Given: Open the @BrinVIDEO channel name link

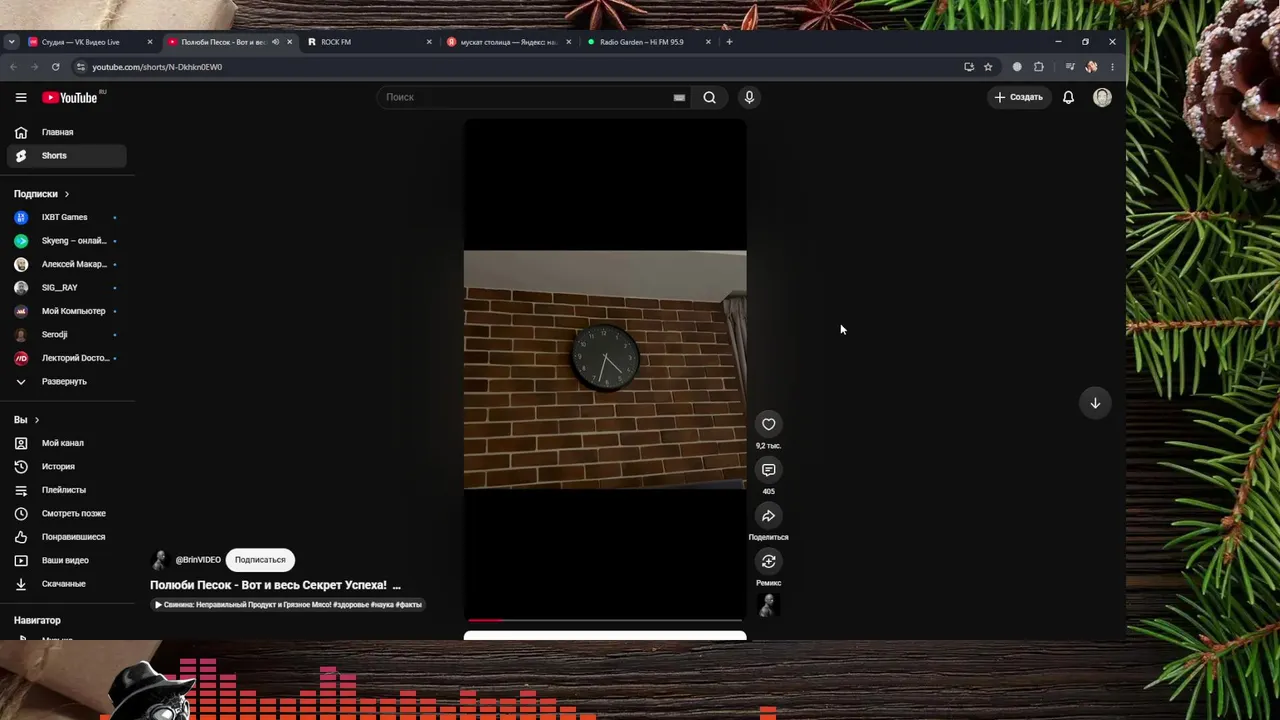Looking at the screenshot, I should point(198,560).
